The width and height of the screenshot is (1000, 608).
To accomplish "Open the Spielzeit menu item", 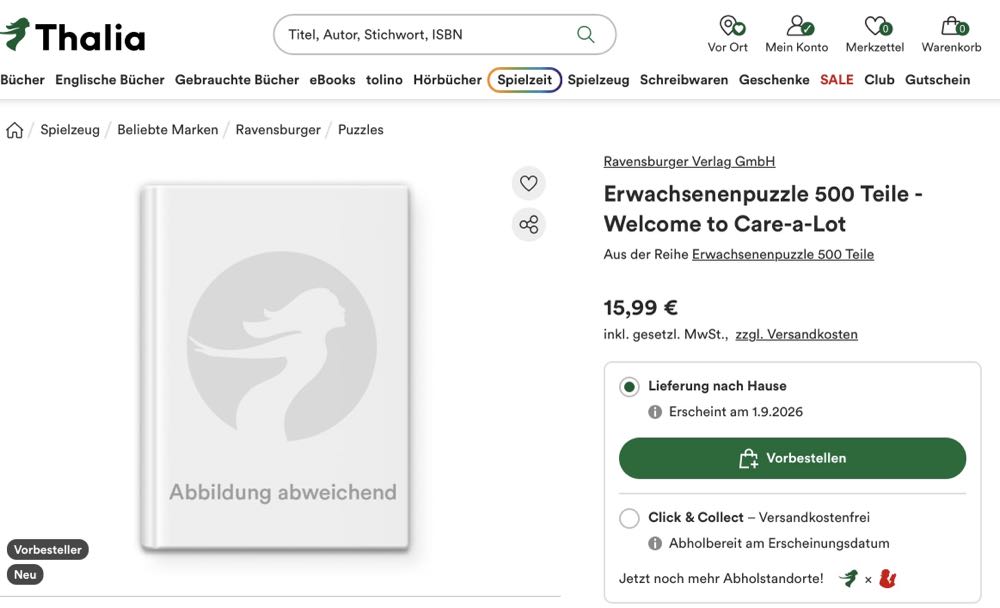I will 525,80.
